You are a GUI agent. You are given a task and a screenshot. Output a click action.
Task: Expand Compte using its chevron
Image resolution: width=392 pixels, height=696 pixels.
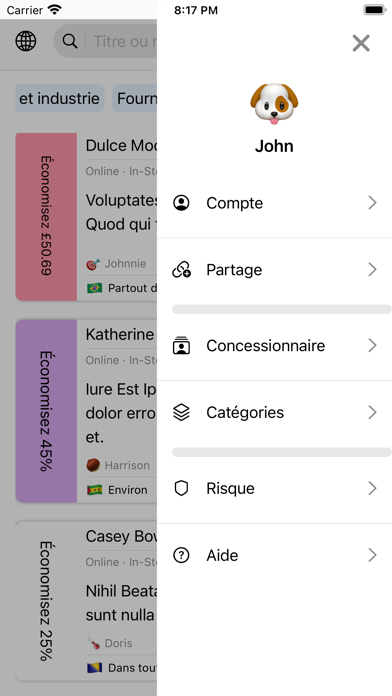[x=372, y=203]
